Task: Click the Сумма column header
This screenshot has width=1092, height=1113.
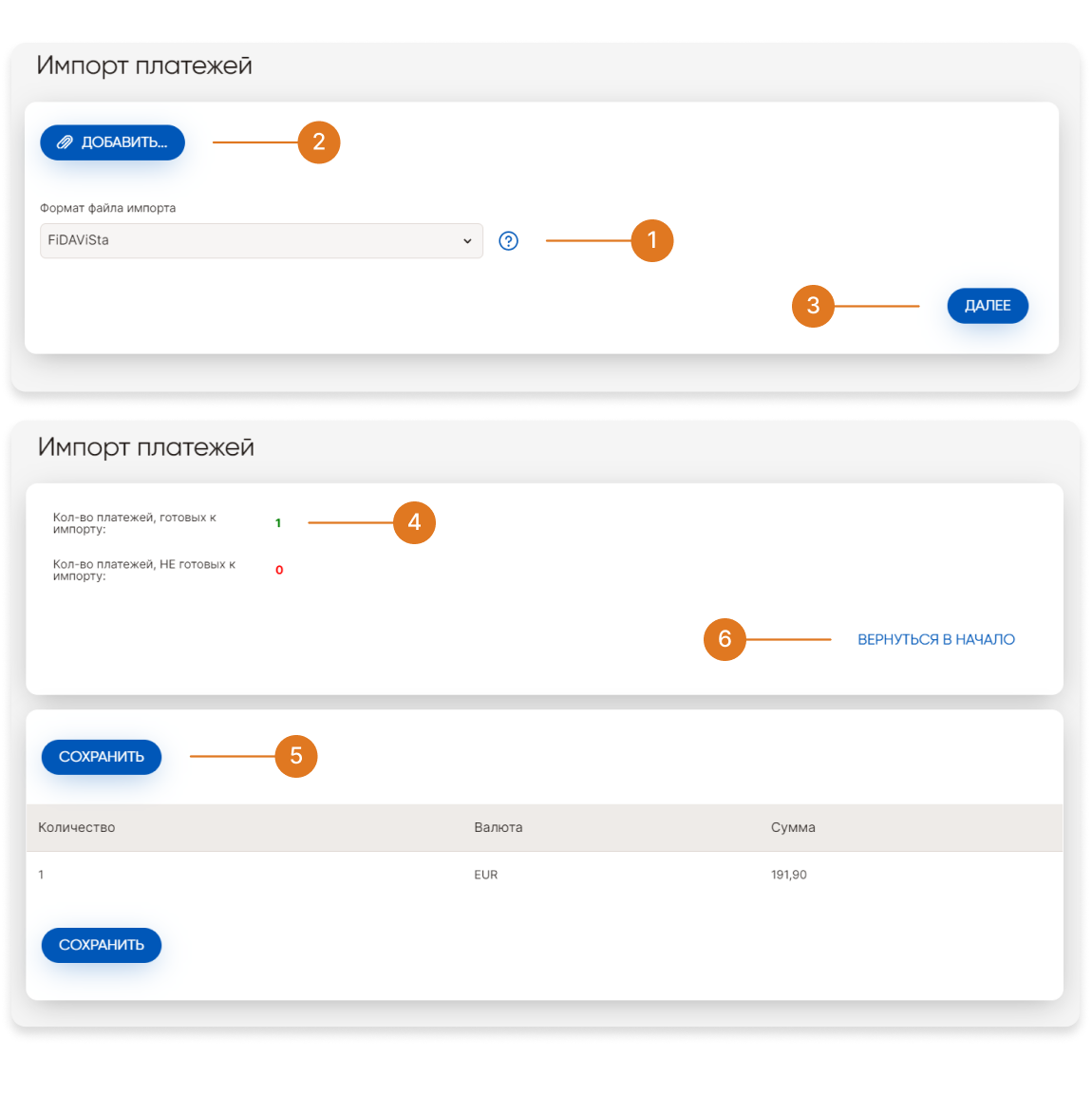Action: tap(793, 827)
